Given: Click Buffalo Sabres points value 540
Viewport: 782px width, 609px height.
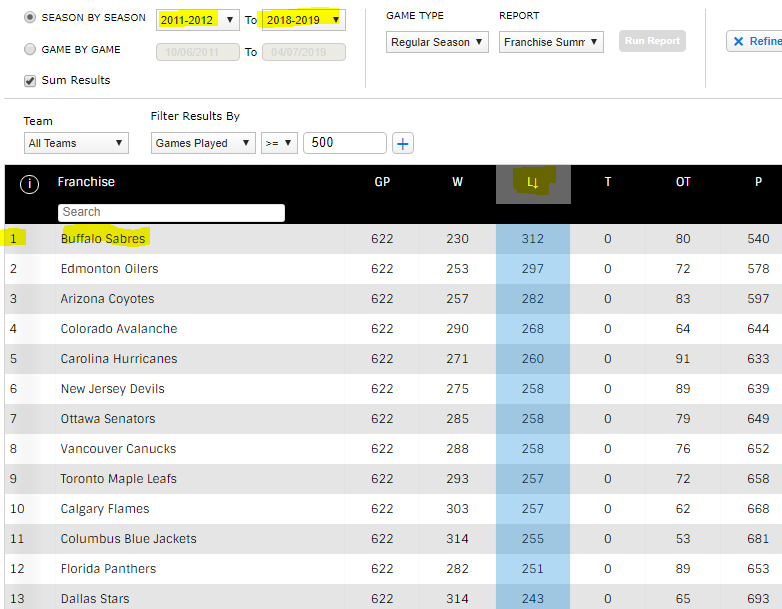Looking at the screenshot, I should coord(758,239).
